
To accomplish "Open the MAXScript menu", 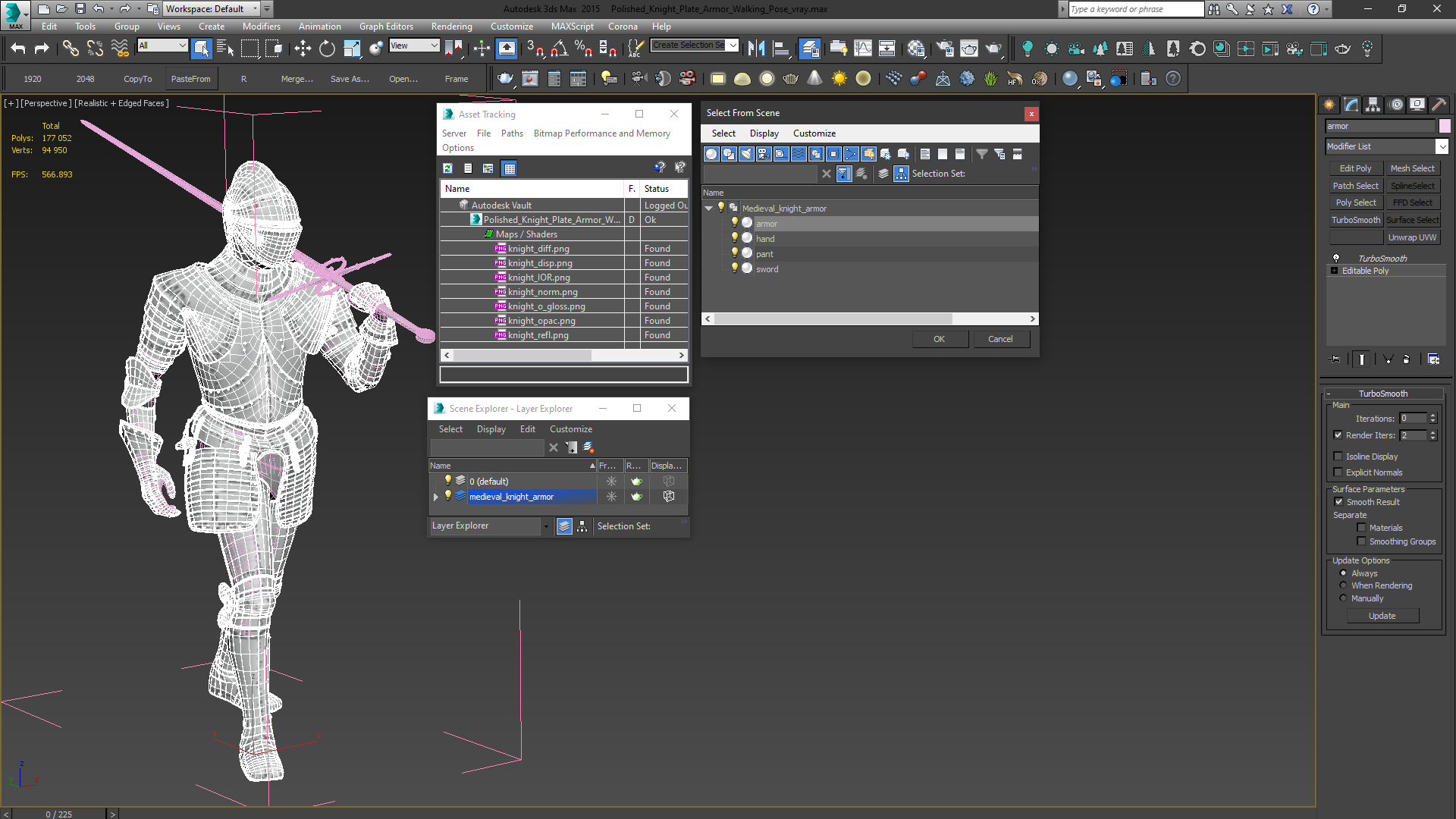I will tap(572, 27).
